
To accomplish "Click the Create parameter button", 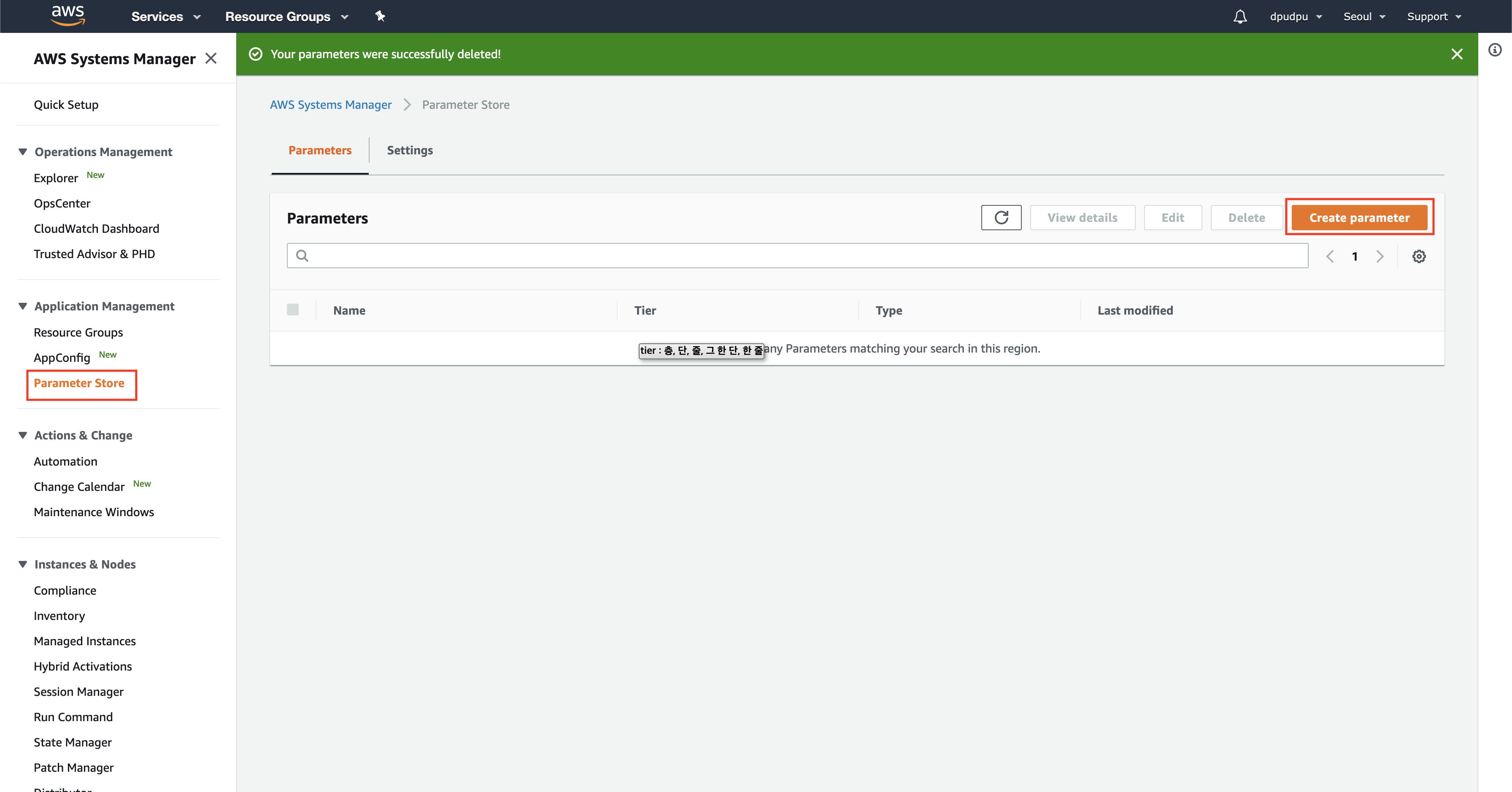I will pos(1359,218).
